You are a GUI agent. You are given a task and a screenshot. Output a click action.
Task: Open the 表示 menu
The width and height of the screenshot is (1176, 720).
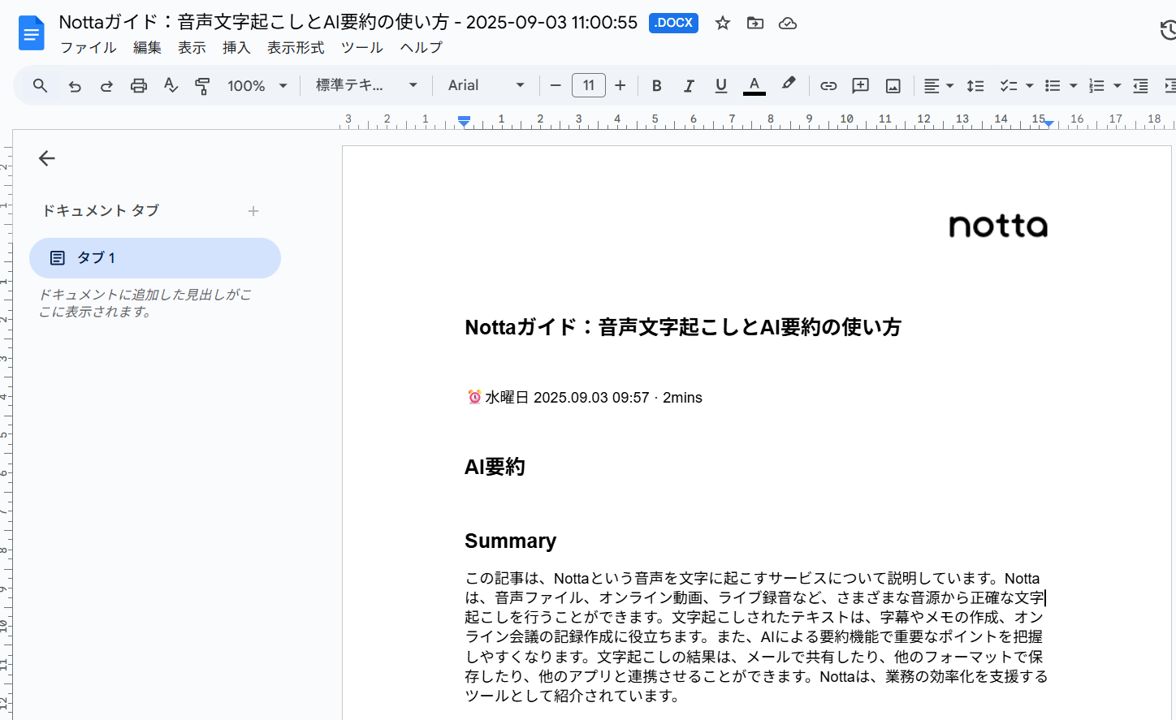point(191,47)
